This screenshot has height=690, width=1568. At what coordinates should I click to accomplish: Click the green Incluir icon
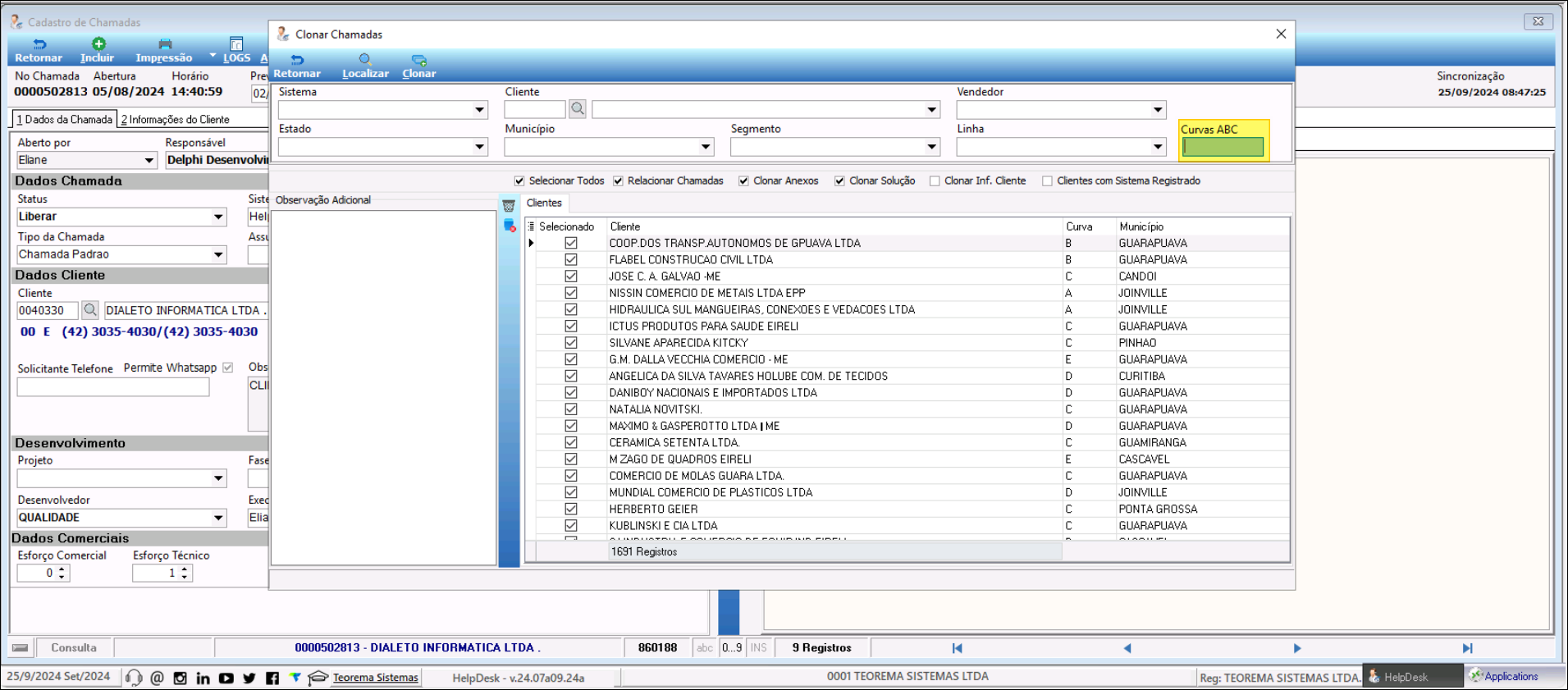coord(98,44)
